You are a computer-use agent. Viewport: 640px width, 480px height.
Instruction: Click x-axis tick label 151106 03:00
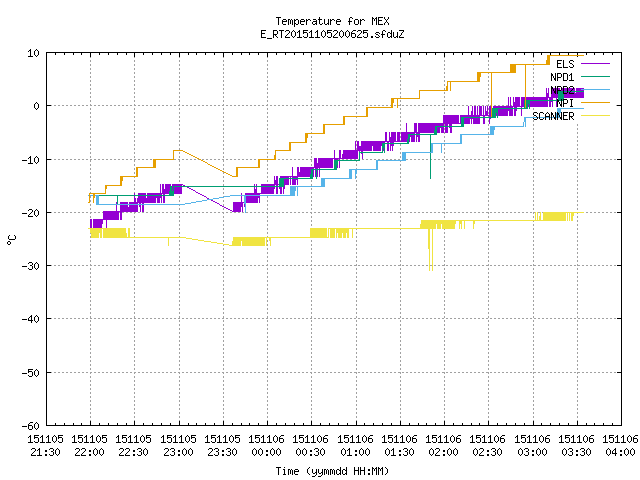(533, 446)
